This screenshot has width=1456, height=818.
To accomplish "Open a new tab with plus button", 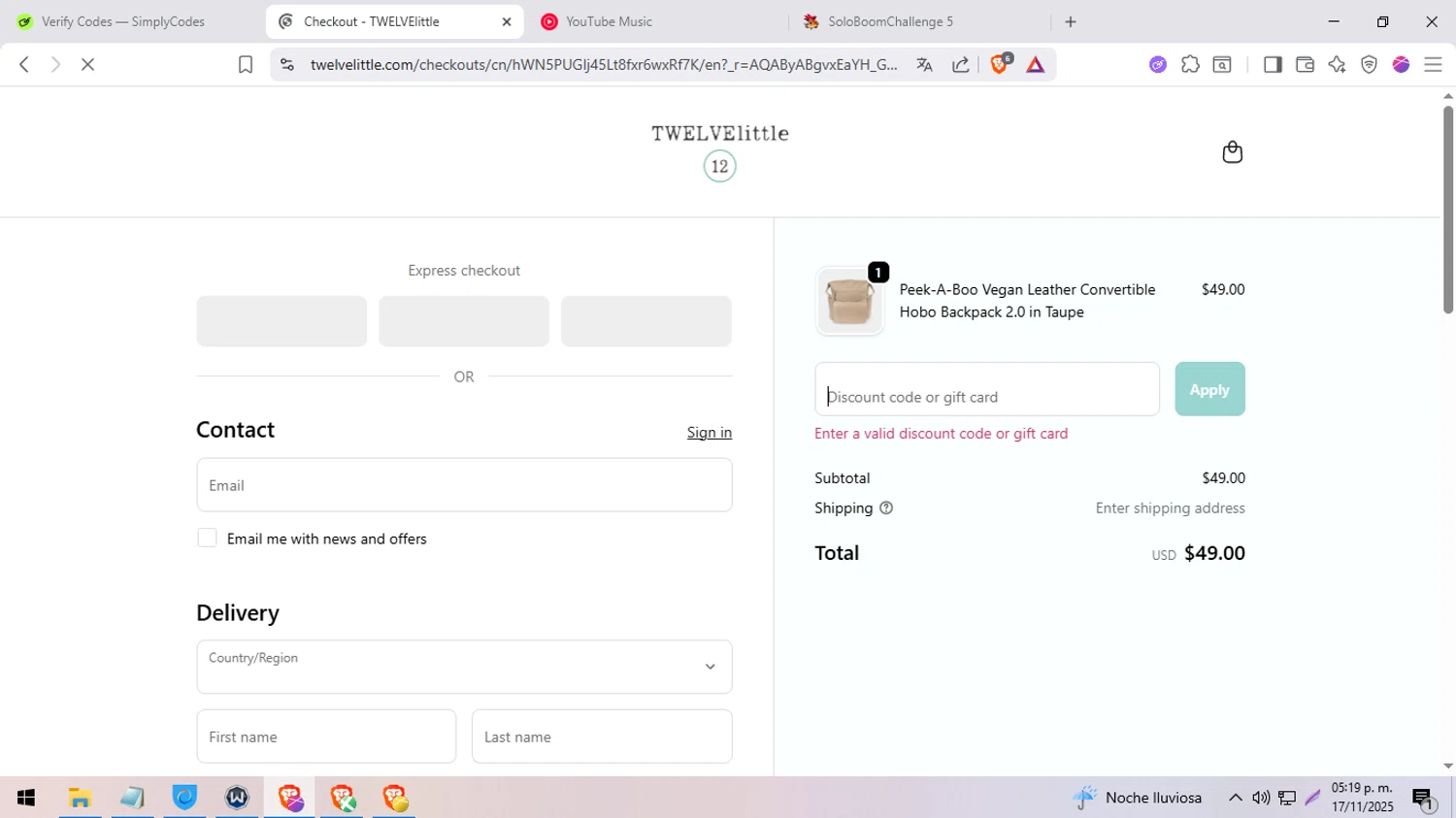I will (x=1071, y=21).
